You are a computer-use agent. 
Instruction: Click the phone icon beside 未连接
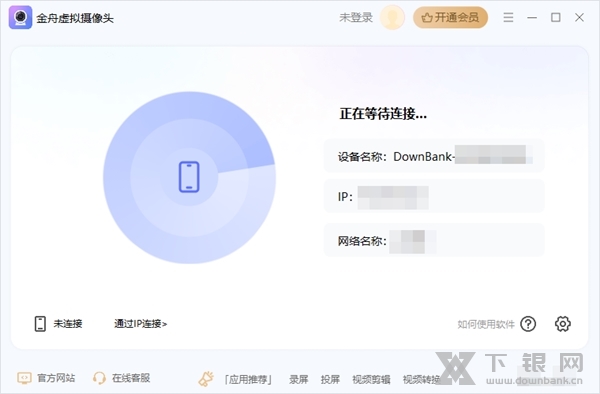tap(40, 324)
